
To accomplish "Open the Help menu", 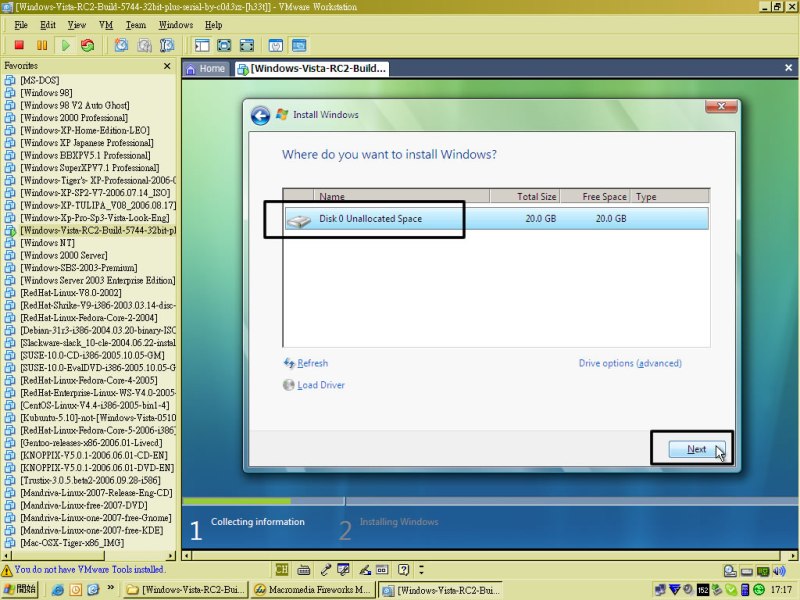I will click(x=213, y=25).
